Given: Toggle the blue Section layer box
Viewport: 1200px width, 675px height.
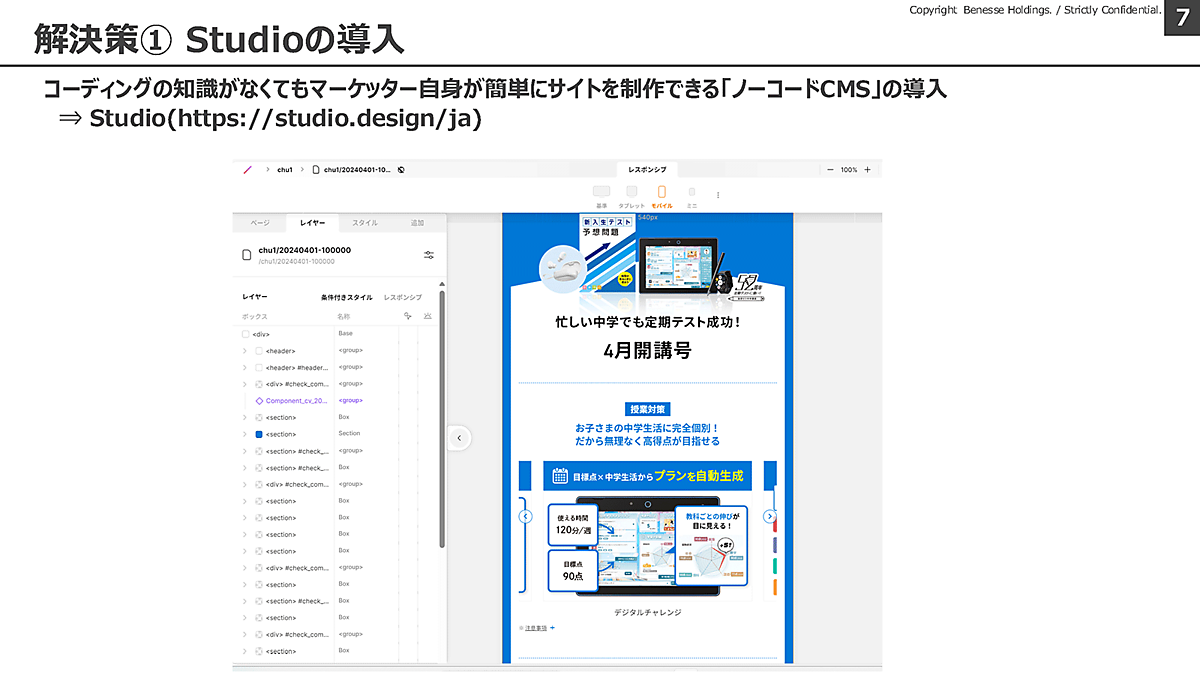Looking at the screenshot, I should (259, 434).
